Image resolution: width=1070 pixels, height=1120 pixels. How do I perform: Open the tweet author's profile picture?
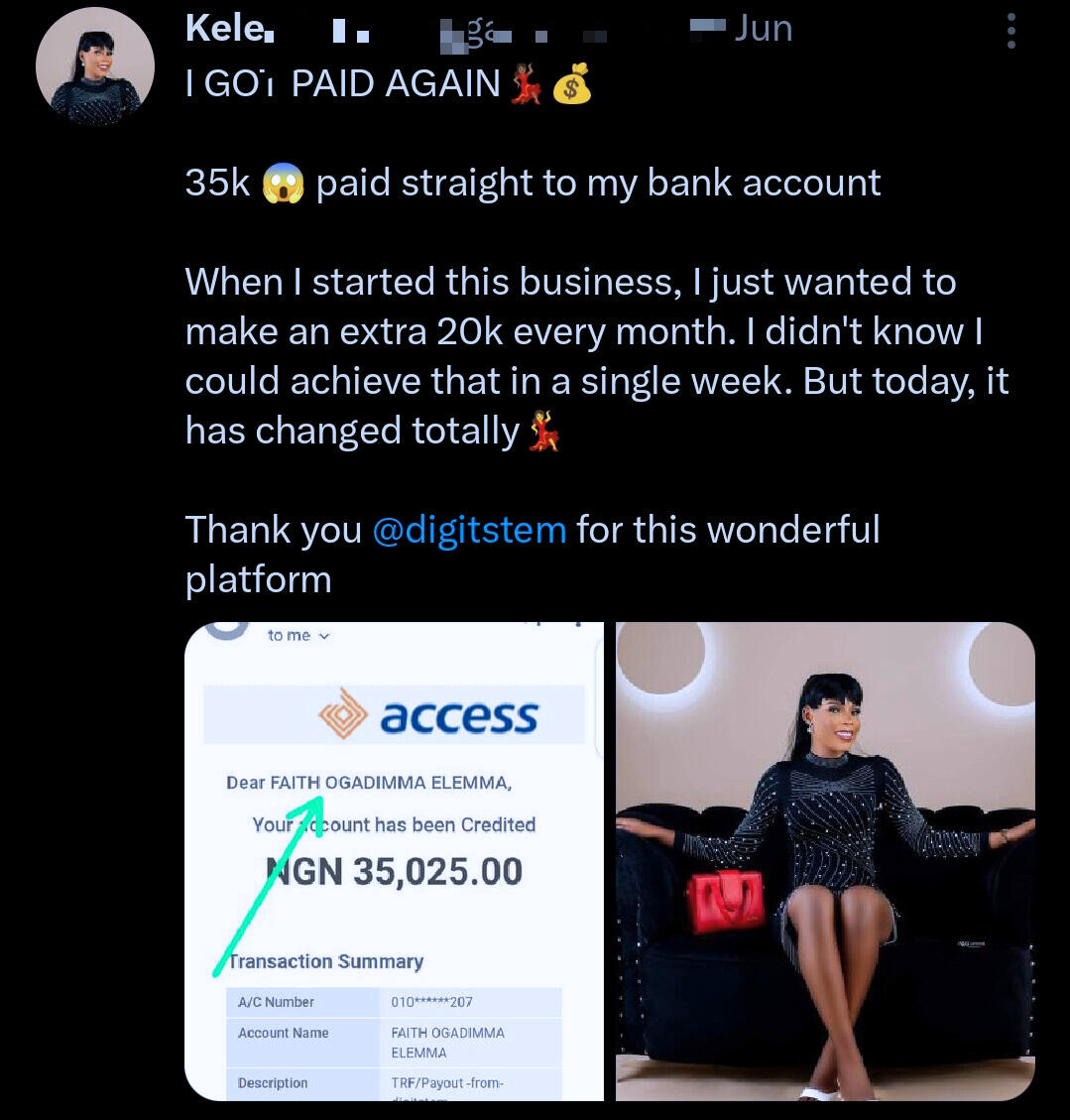95,65
